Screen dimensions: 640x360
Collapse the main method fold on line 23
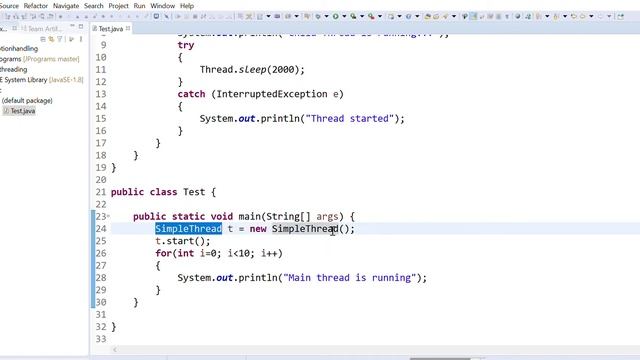coord(109,216)
